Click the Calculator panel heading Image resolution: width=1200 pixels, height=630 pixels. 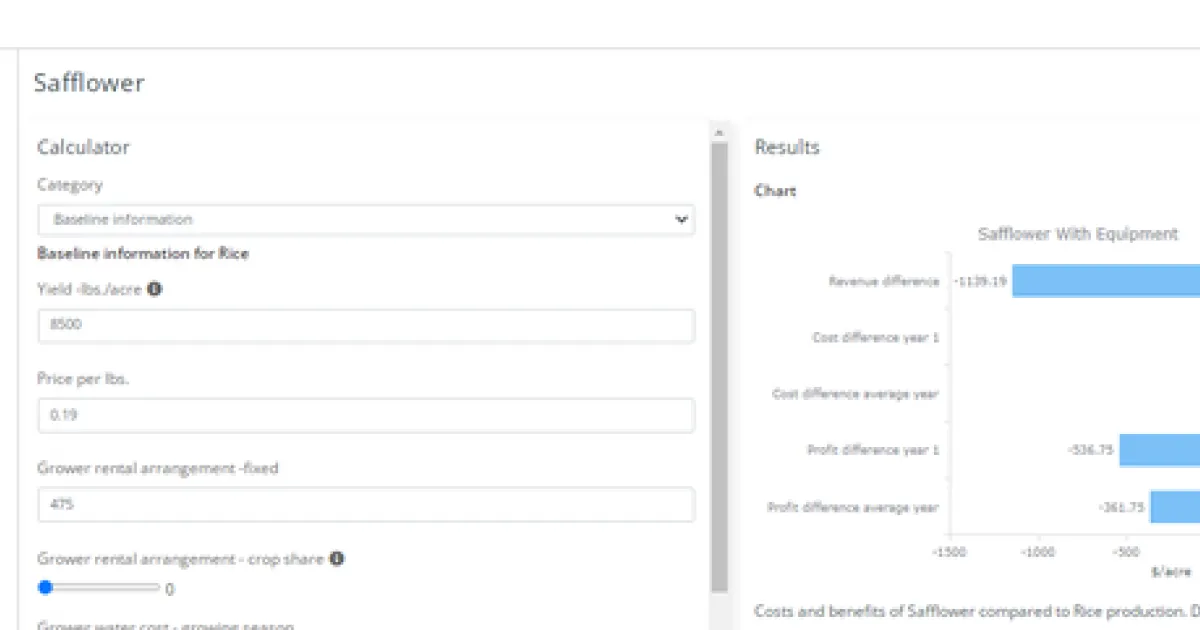point(83,147)
